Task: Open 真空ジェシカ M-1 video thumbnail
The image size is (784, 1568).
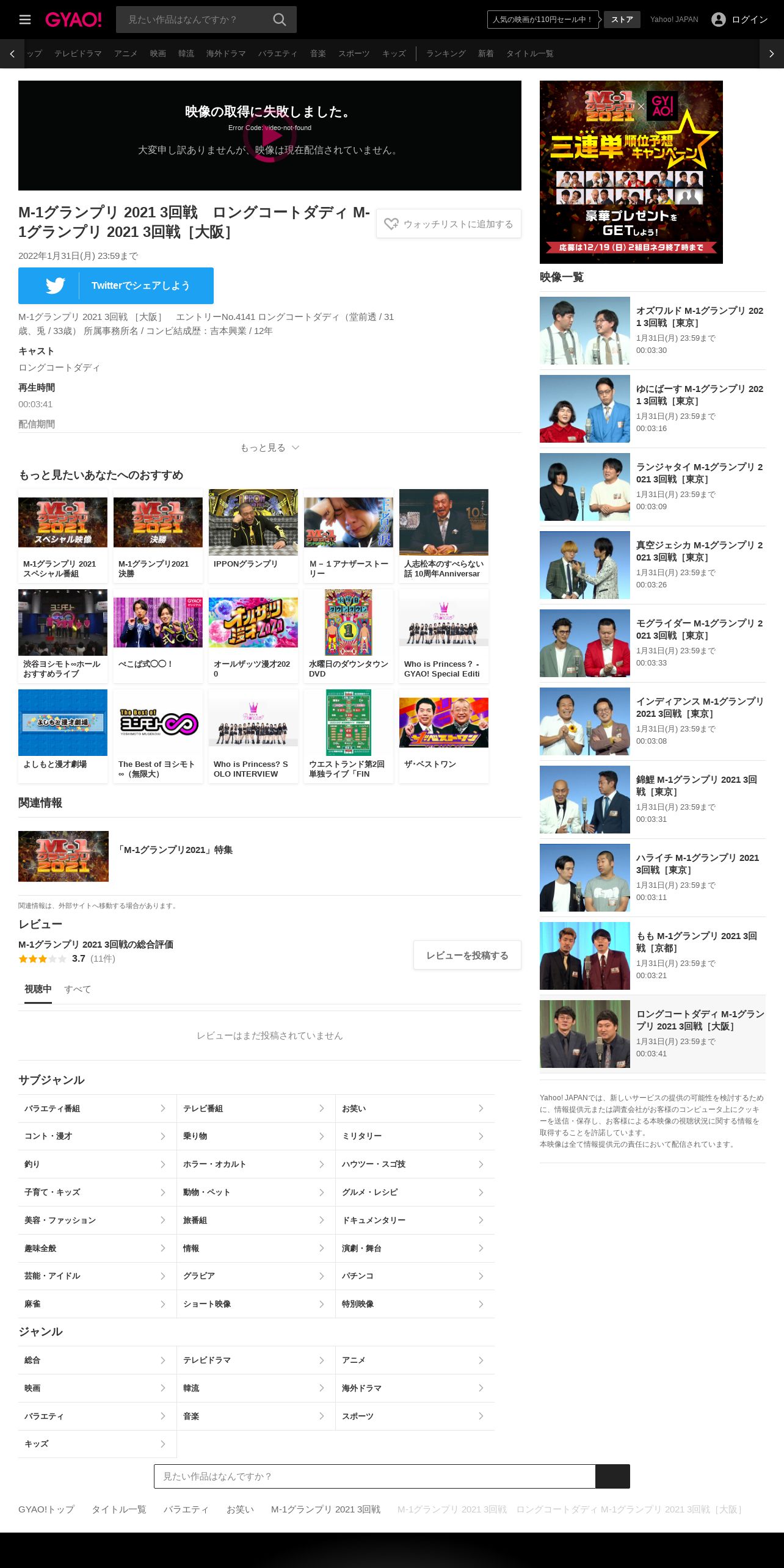Action: 585,565
